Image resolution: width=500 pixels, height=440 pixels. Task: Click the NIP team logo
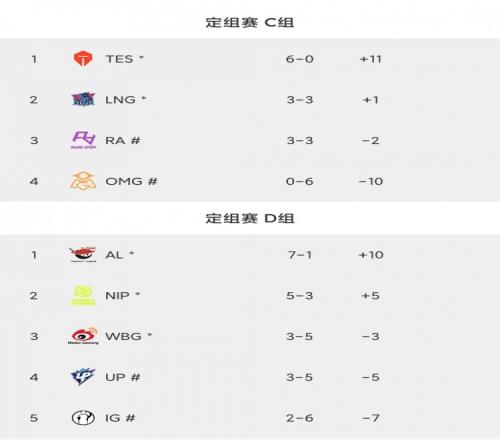click(83, 295)
